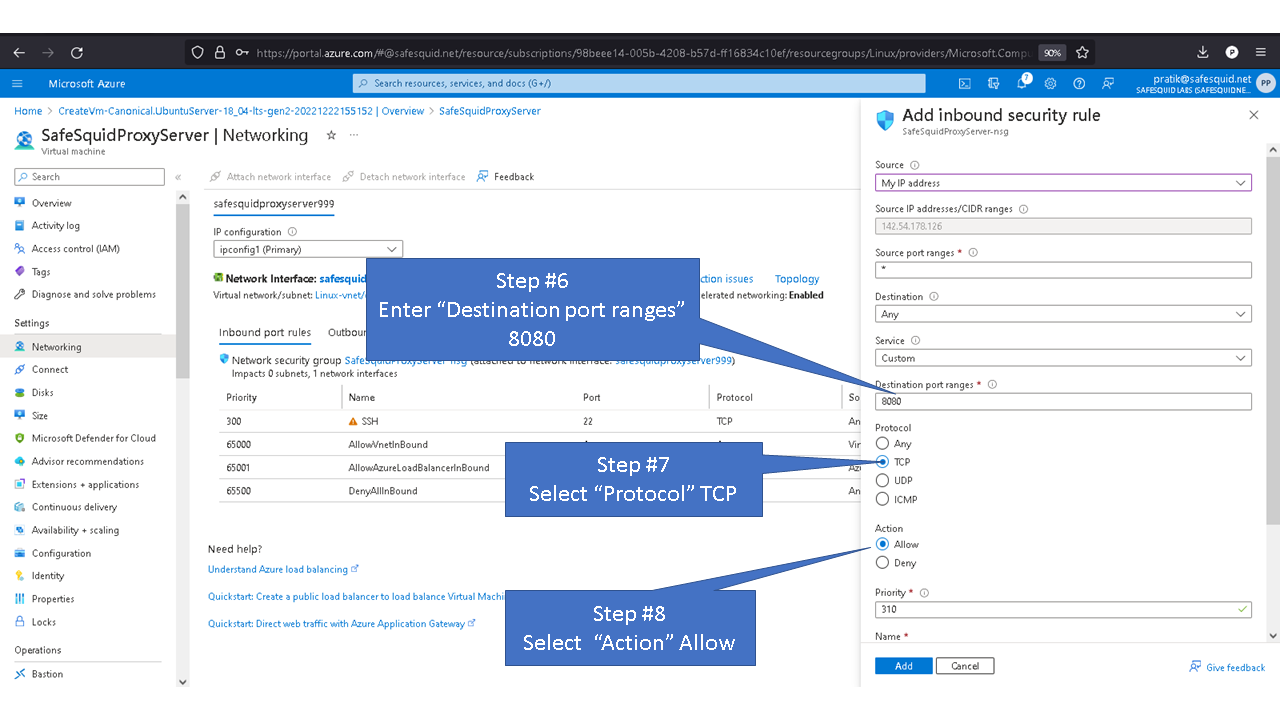Open the Service dropdown showing Custom
Viewport: 1280px width, 720px height.
pyautogui.click(x=1063, y=358)
